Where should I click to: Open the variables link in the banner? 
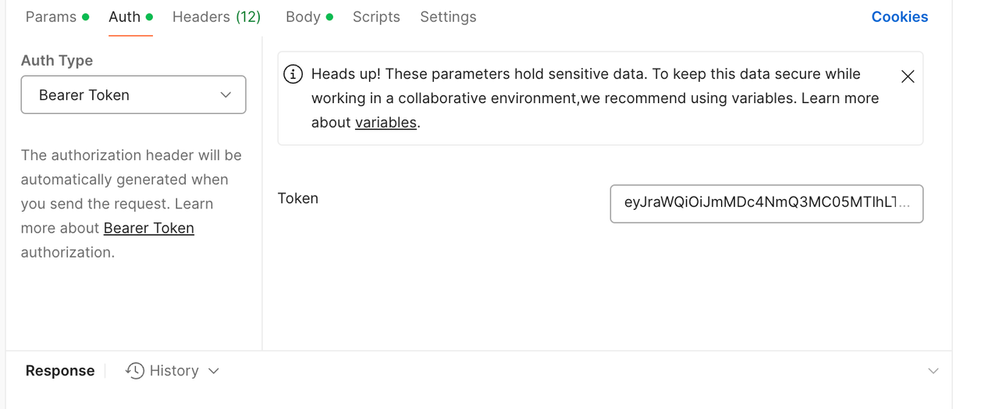(x=385, y=123)
